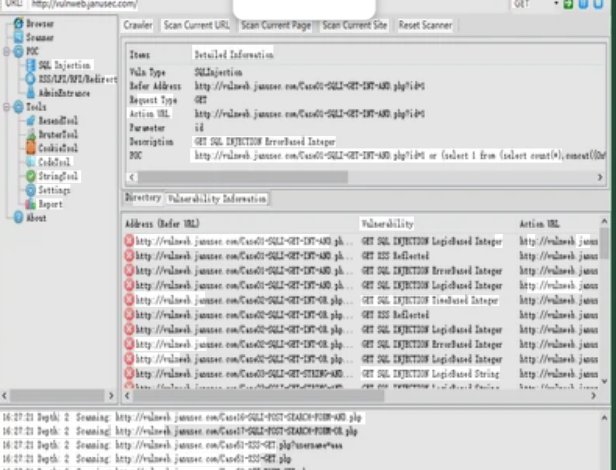The height and width of the screenshot is (470, 616).
Task: Select the StringTool tree label
Action: pos(58,176)
